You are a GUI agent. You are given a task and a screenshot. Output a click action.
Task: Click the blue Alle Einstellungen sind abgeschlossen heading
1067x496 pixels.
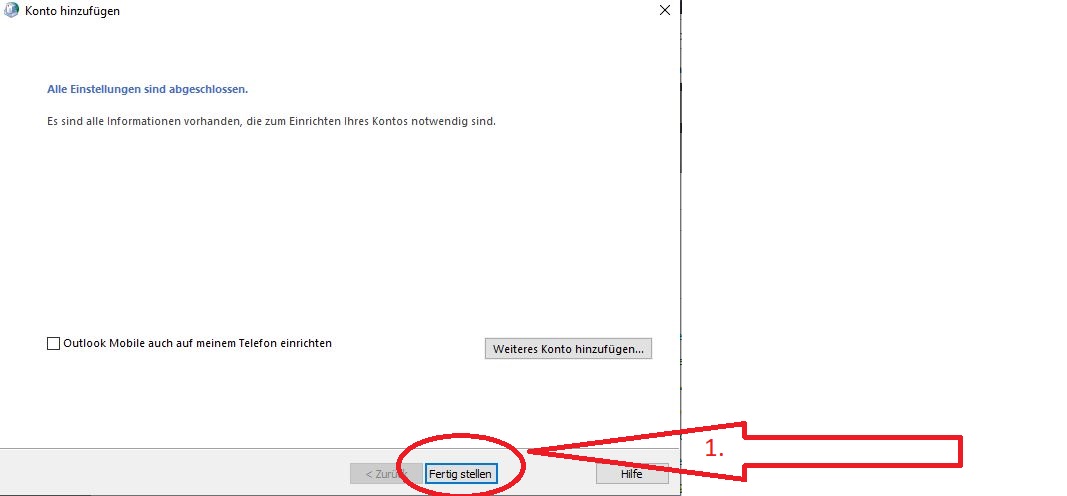(x=147, y=89)
